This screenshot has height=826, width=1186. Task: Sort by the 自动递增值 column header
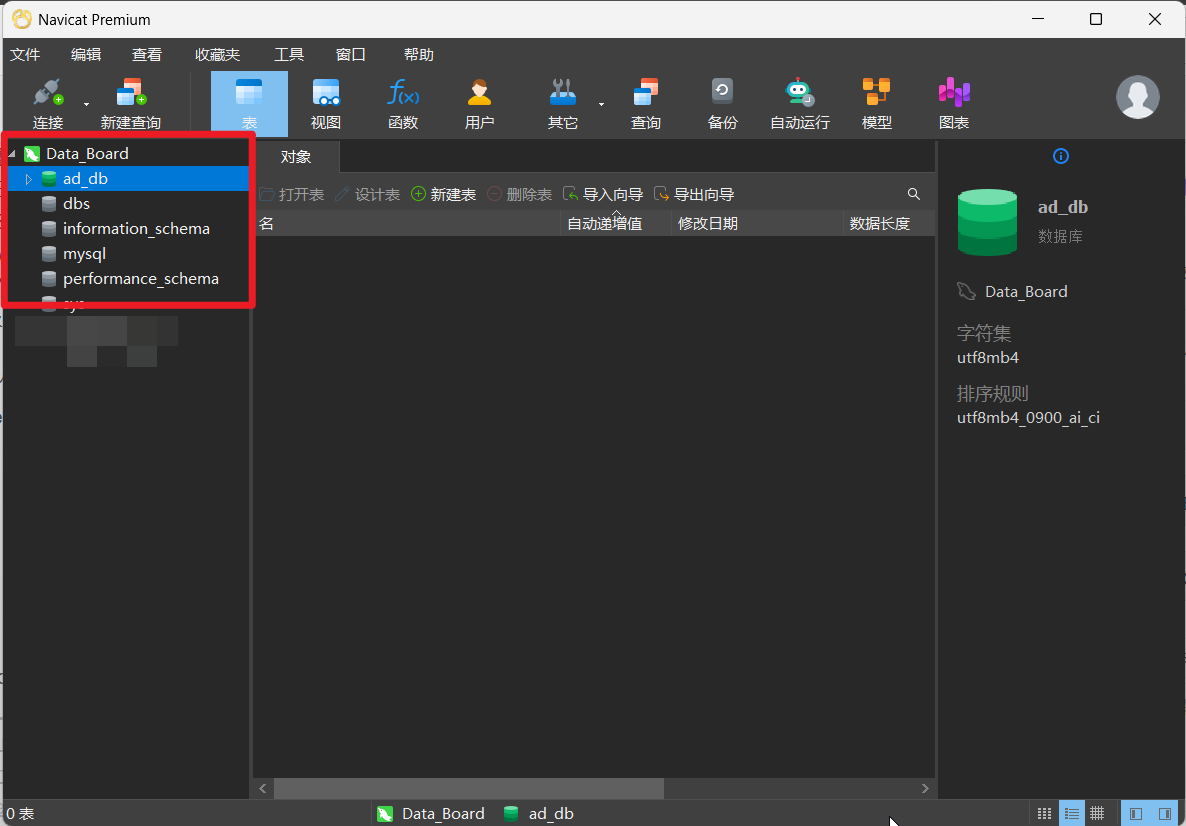(x=616, y=223)
